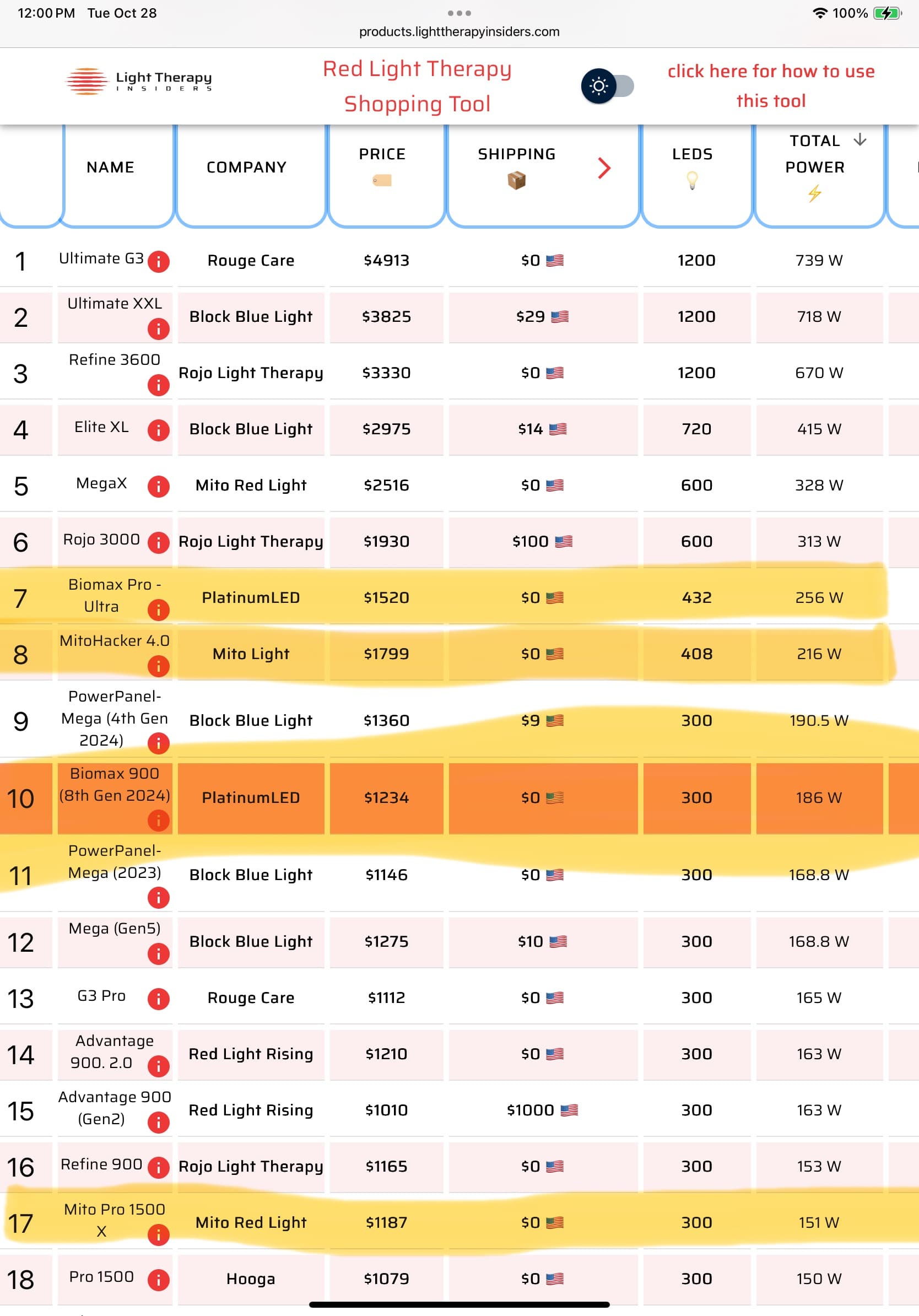919x1316 pixels.
Task: Click the COMPANY column header
Action: [246, 168]
